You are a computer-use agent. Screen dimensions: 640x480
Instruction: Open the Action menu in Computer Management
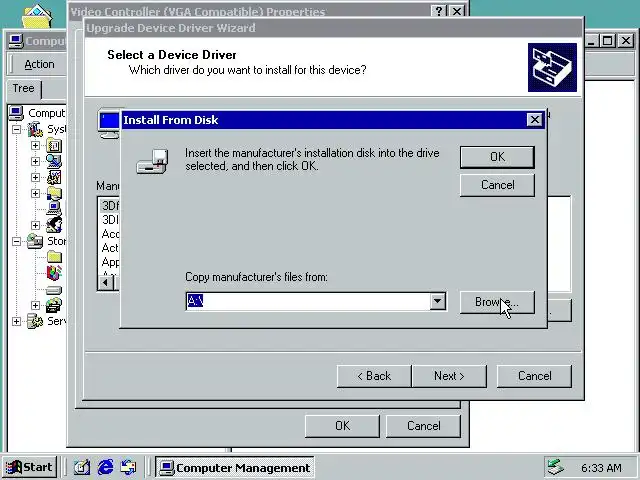coord(39,64)
